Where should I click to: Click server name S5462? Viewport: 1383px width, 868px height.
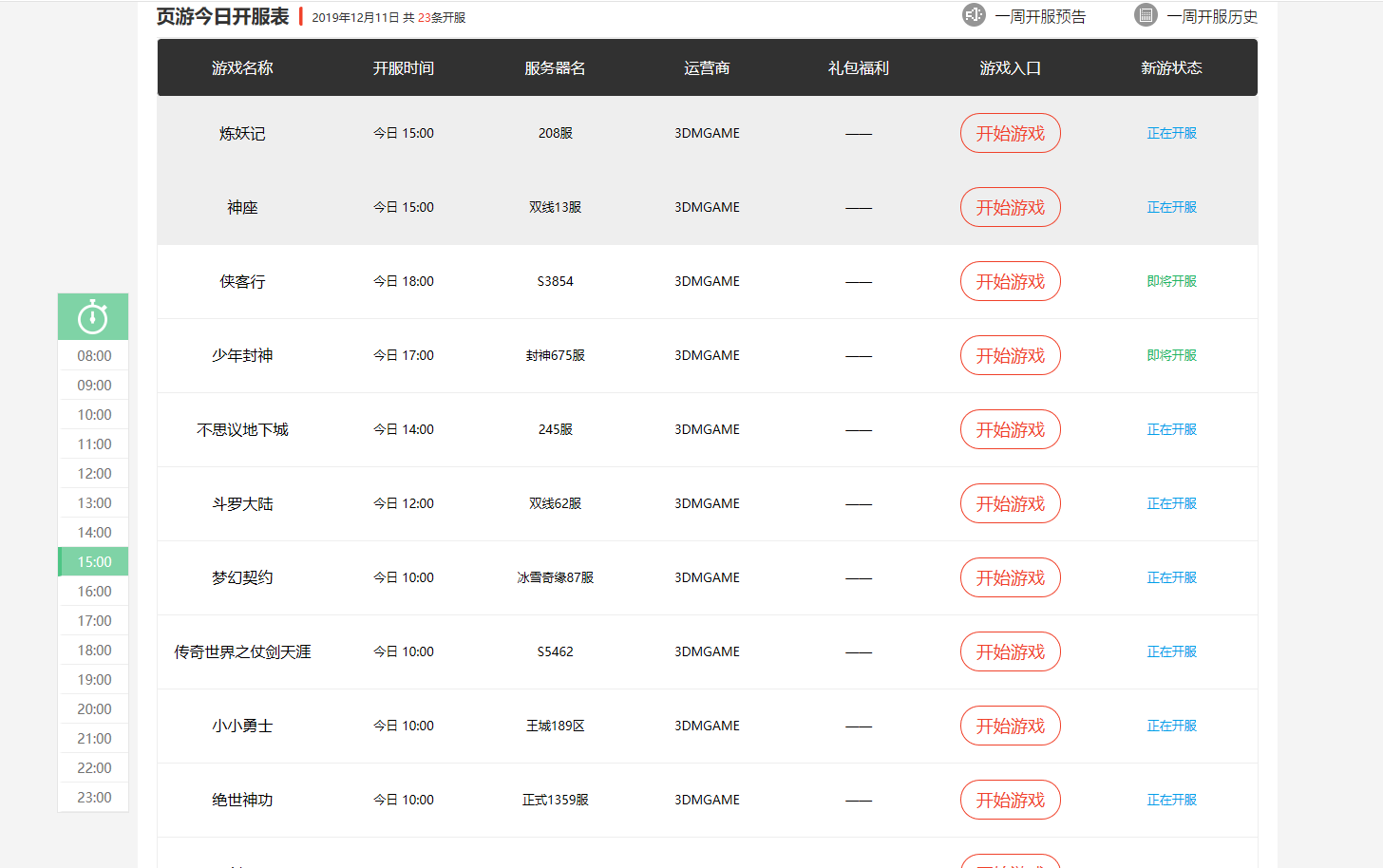pyautogui.click(x=556, y=651)
